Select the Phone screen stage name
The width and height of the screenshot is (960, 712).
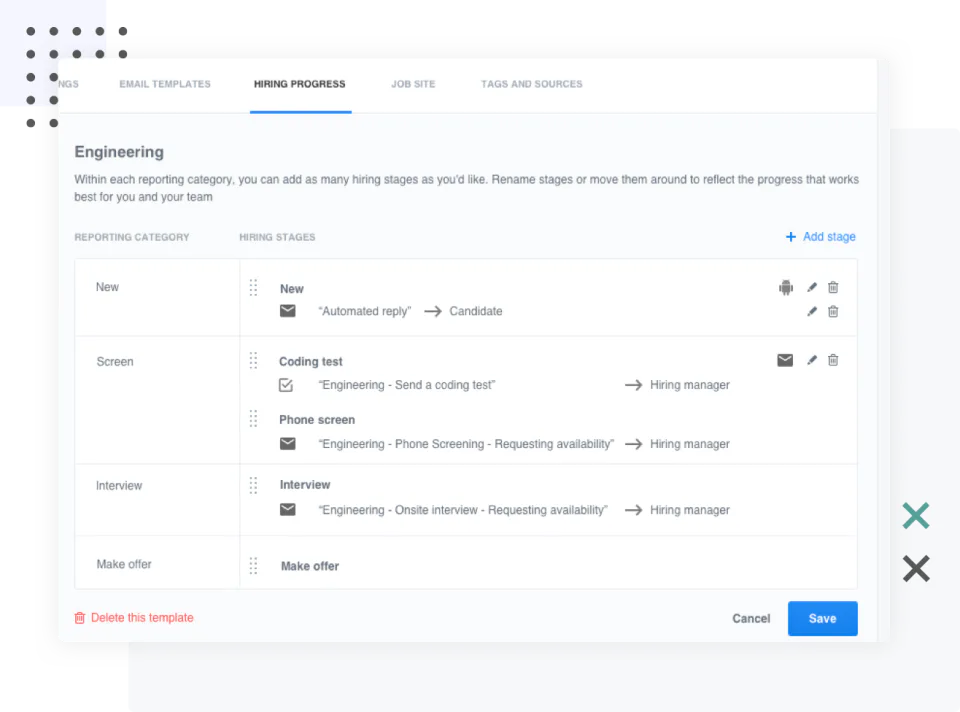coord(317,420)
